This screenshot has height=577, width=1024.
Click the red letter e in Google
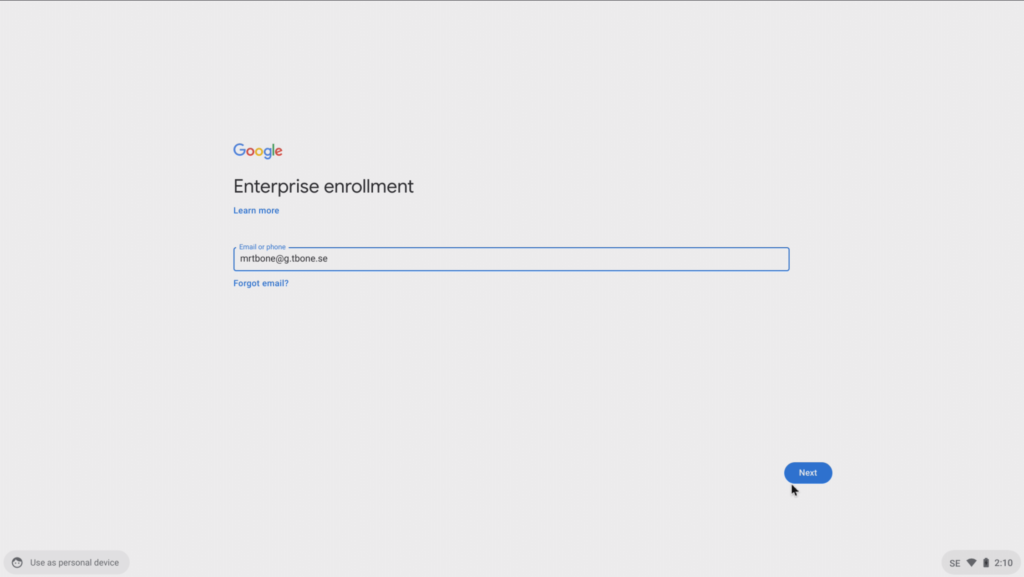pyautogui.click(x=279, y=152)
